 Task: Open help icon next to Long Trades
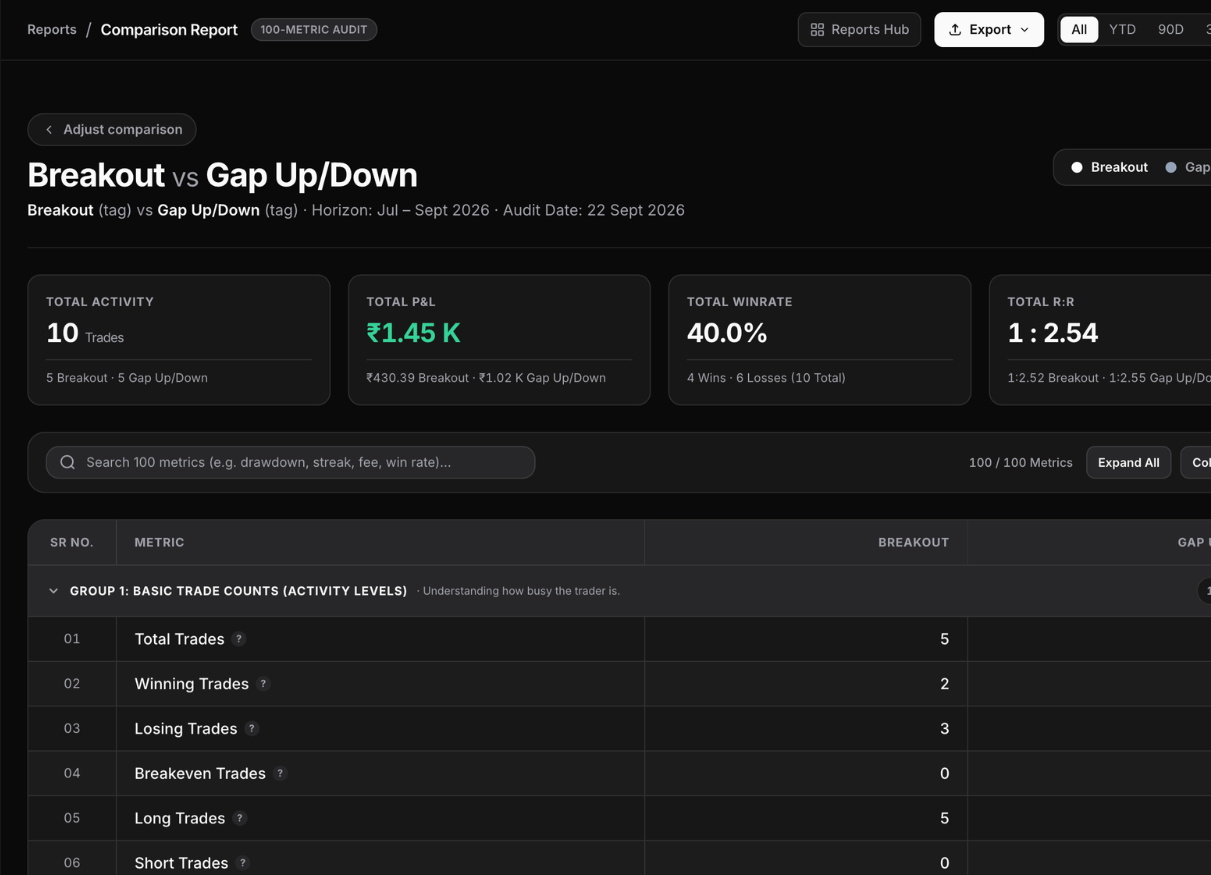[240, 818]
